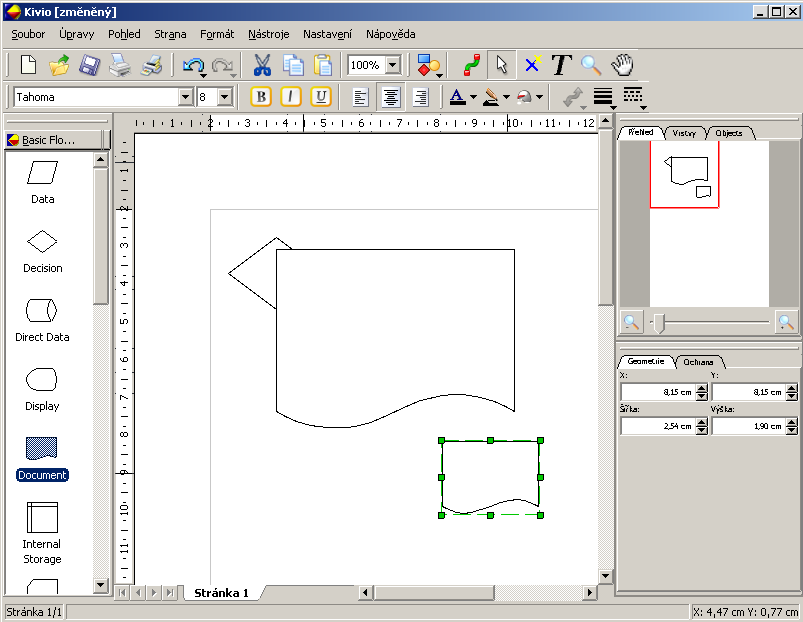Align text to the left

(x=361, y=97)
